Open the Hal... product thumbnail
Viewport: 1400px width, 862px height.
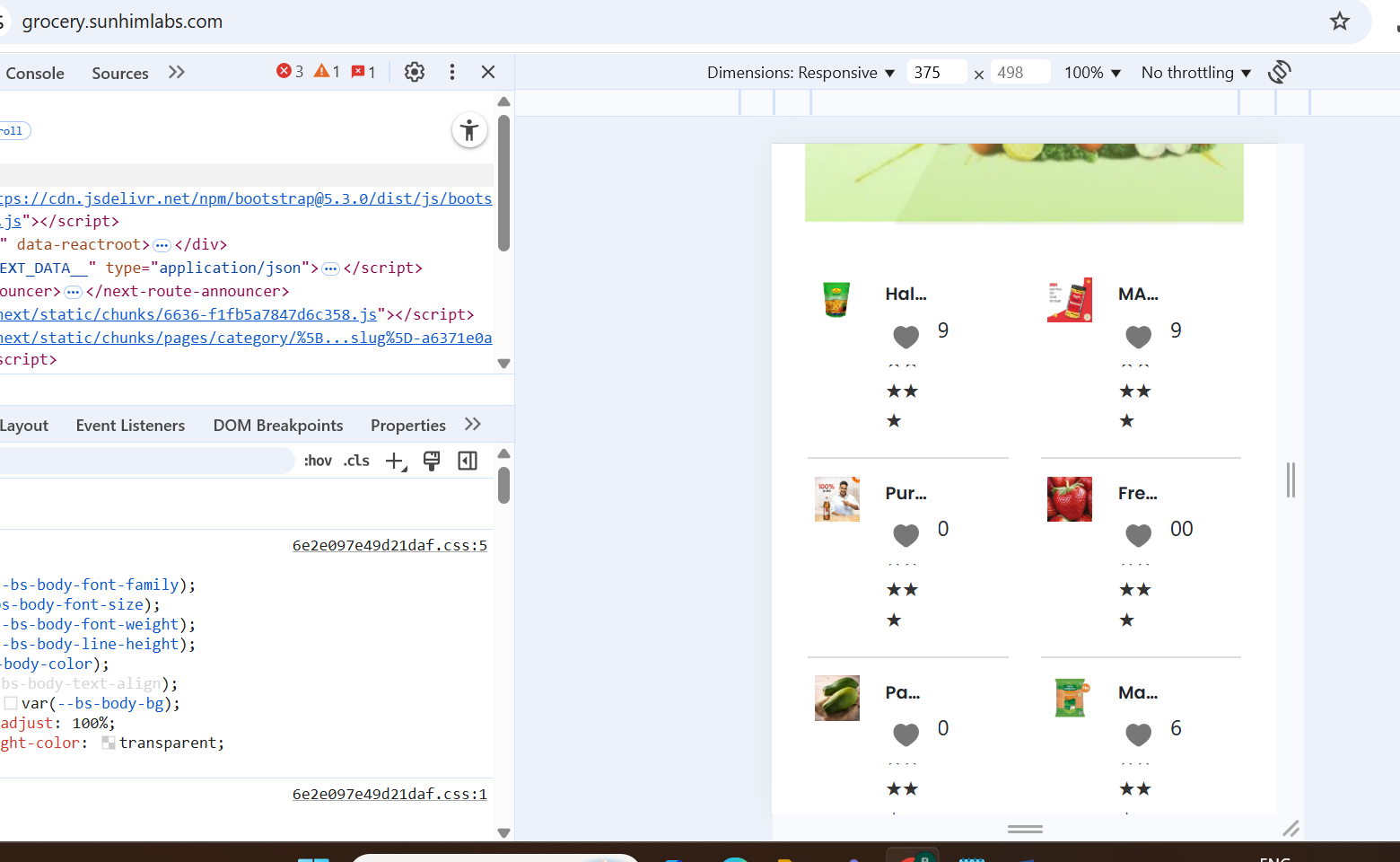[x=836, y=300]
